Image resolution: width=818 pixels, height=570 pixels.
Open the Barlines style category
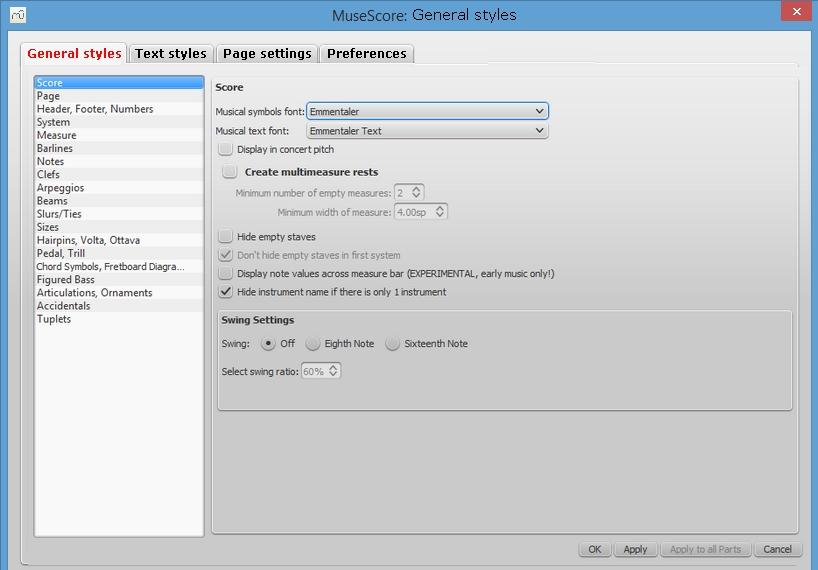pos(119,148)
